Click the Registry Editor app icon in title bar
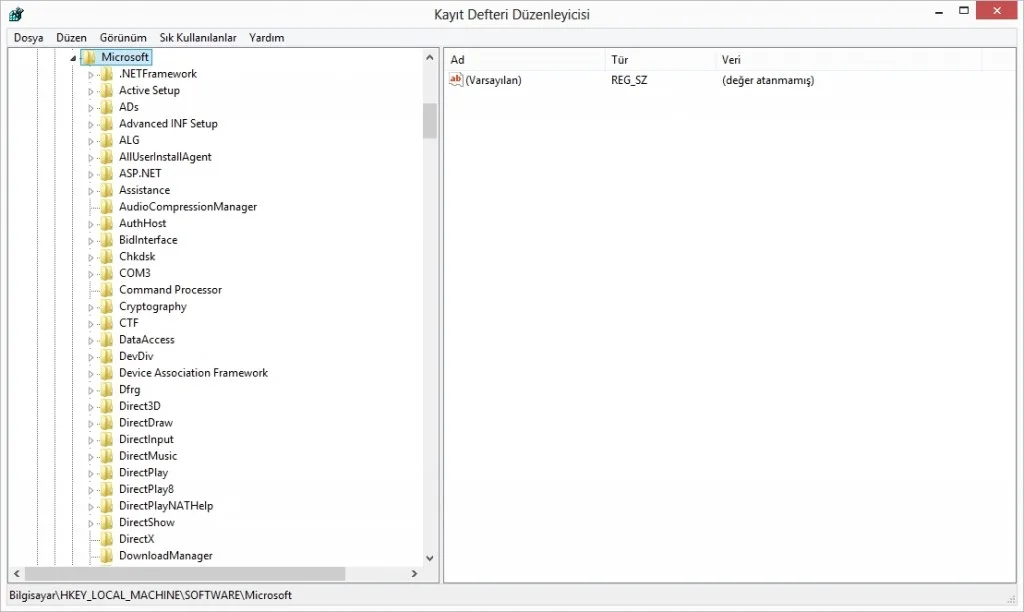The width and height of the screenshot is (1024, 612). pyautogui.click(x=16, y=14)
